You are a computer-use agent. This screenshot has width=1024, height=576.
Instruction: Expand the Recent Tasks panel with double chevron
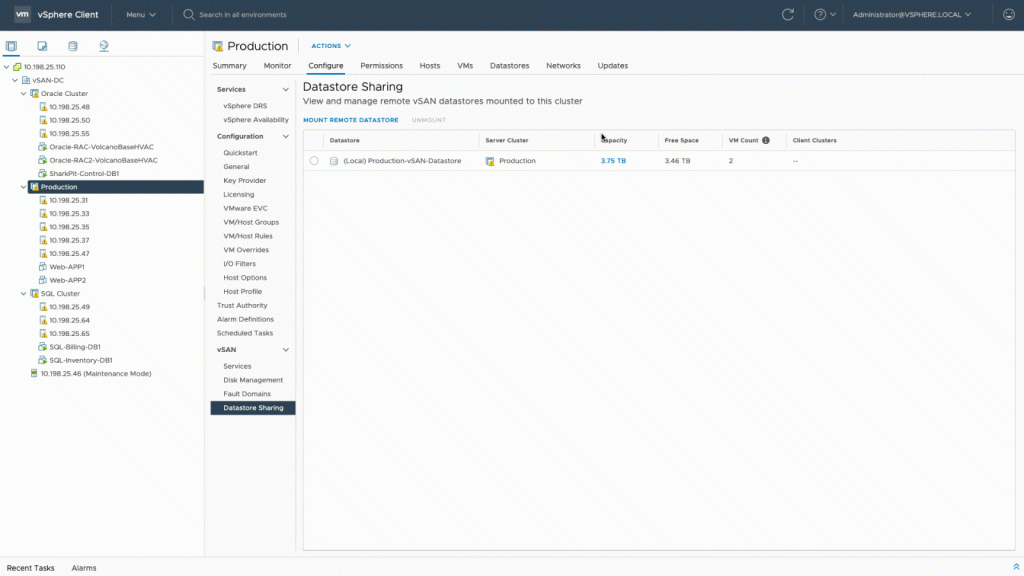pos(1015,567)
